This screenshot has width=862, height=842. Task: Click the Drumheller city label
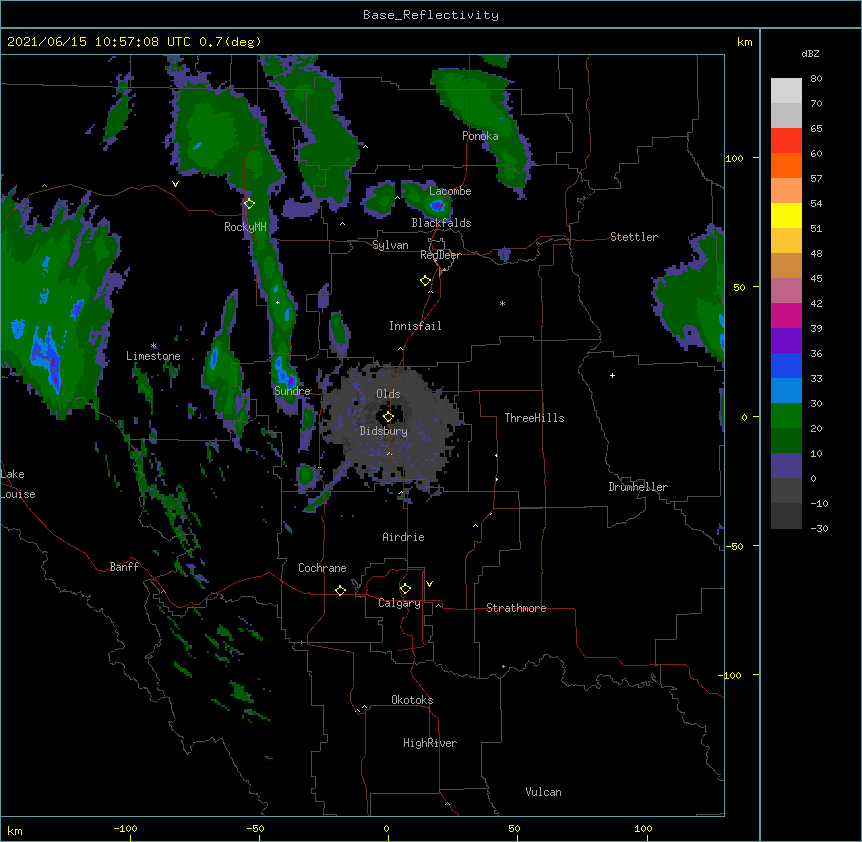(638, 487)
